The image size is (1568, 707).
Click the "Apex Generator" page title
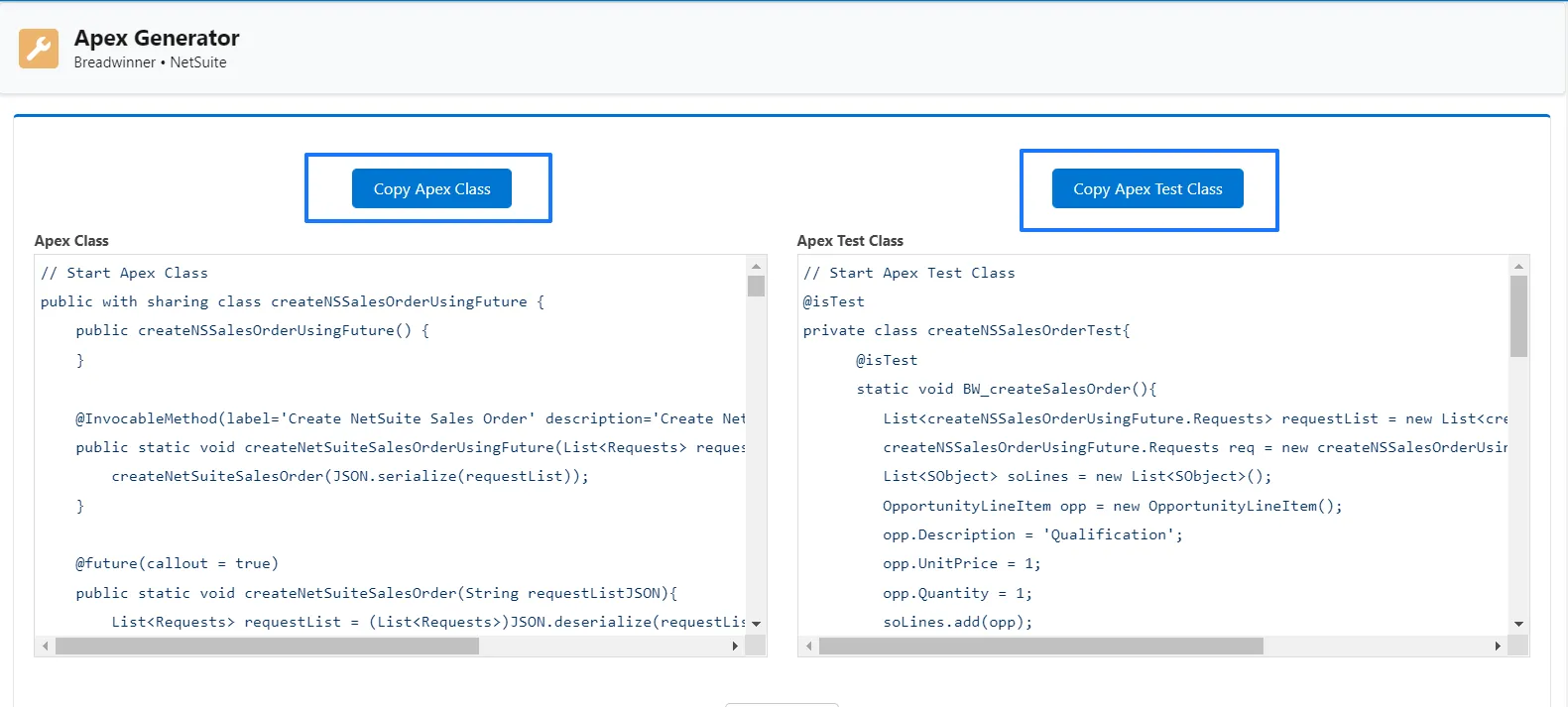[x=157, y=38]
